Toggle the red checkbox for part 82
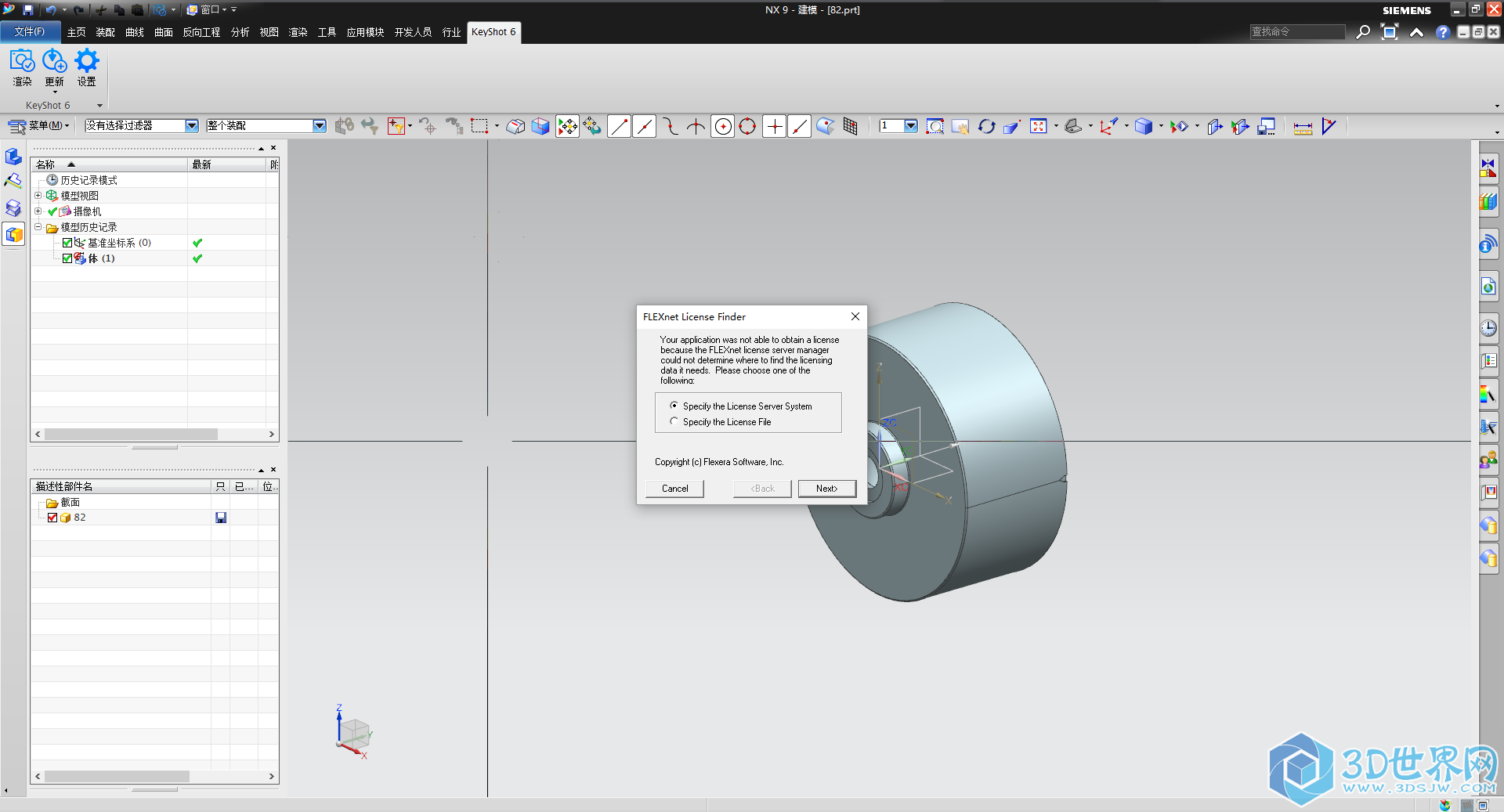This screenshot has height=812, width=1504. (x=52, y=518)
